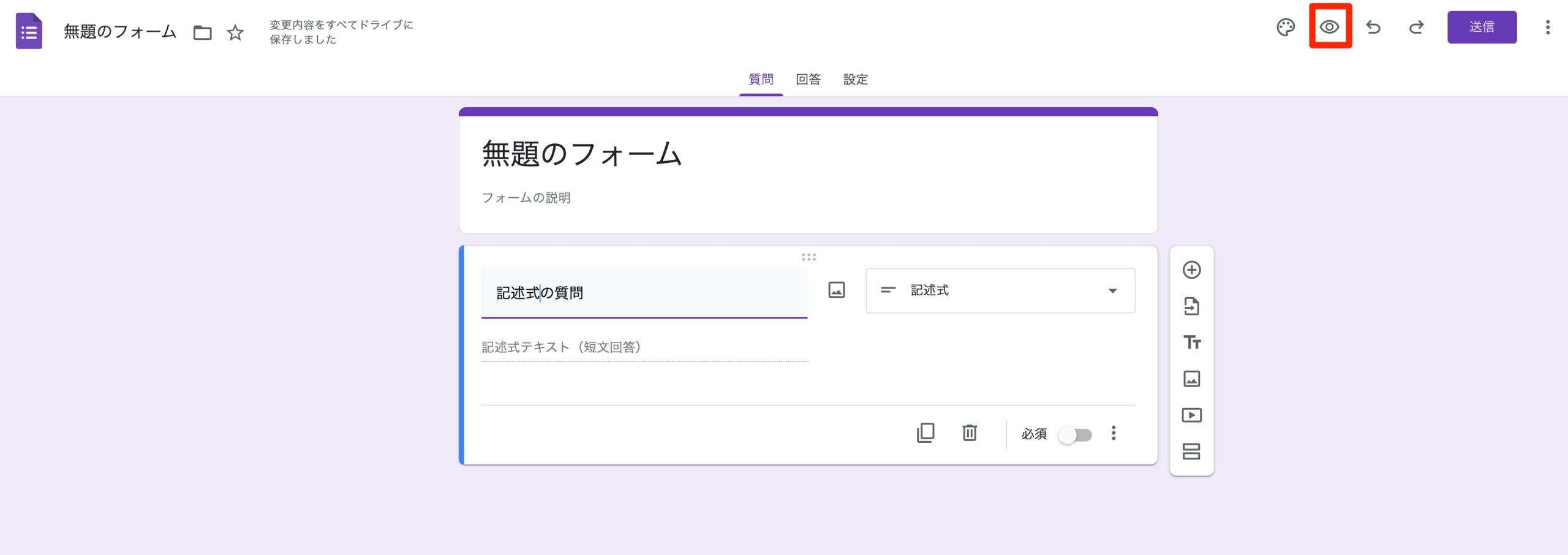The width and height of the screenshot is (1568, 555).
Task: Add a title and description block
Action: [1192, 344]
